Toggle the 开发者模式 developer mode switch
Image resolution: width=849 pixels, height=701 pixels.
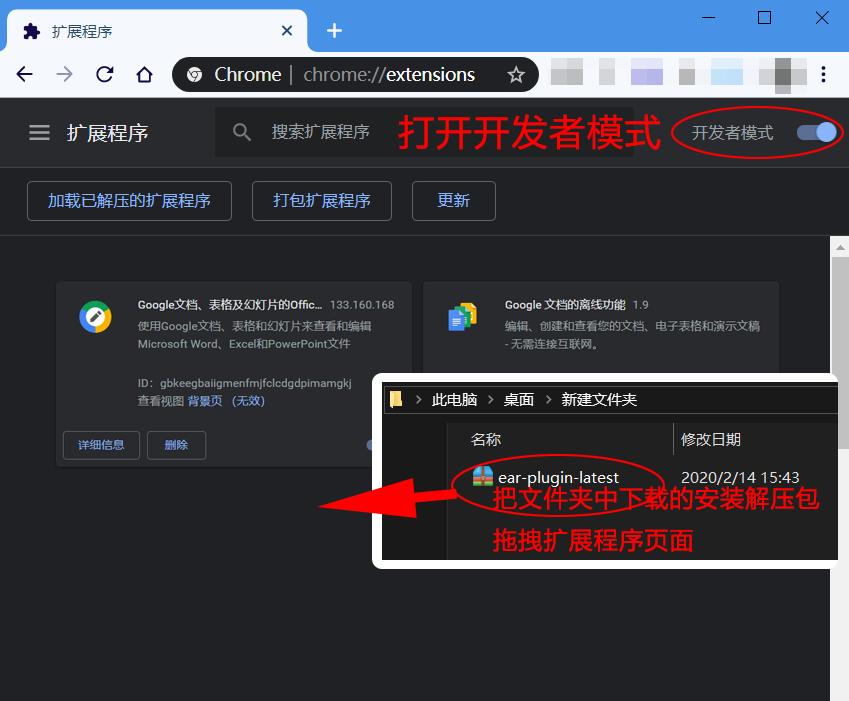[x=817, y=133]
